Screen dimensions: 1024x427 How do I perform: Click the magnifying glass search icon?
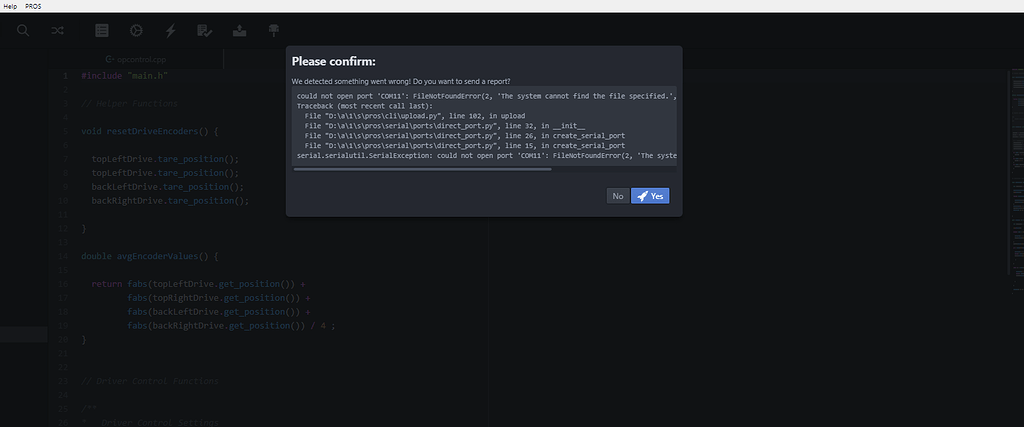(x=23, y=31)
